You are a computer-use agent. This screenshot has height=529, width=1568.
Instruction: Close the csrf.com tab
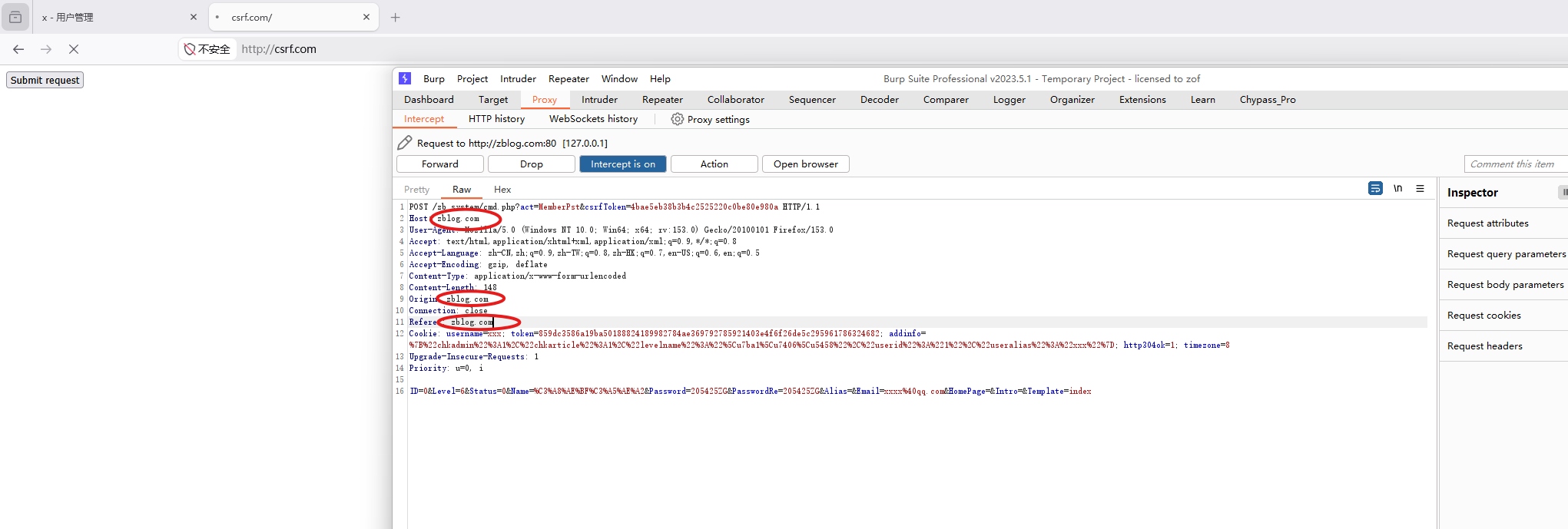[x=366, y=17]
